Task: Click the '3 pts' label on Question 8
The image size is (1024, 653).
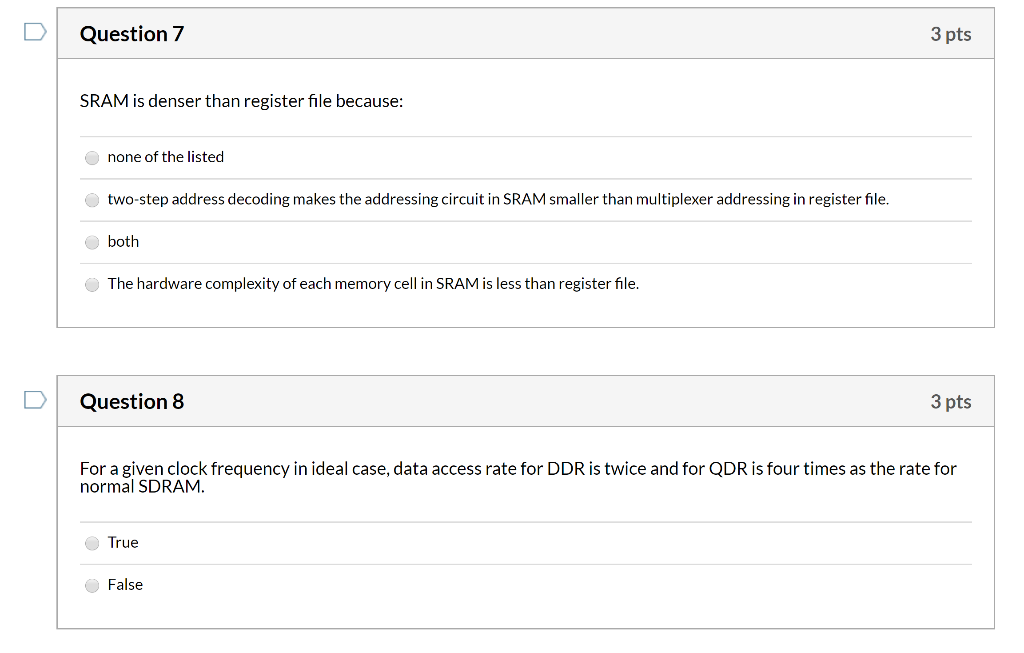Action: tap(949, 401)
